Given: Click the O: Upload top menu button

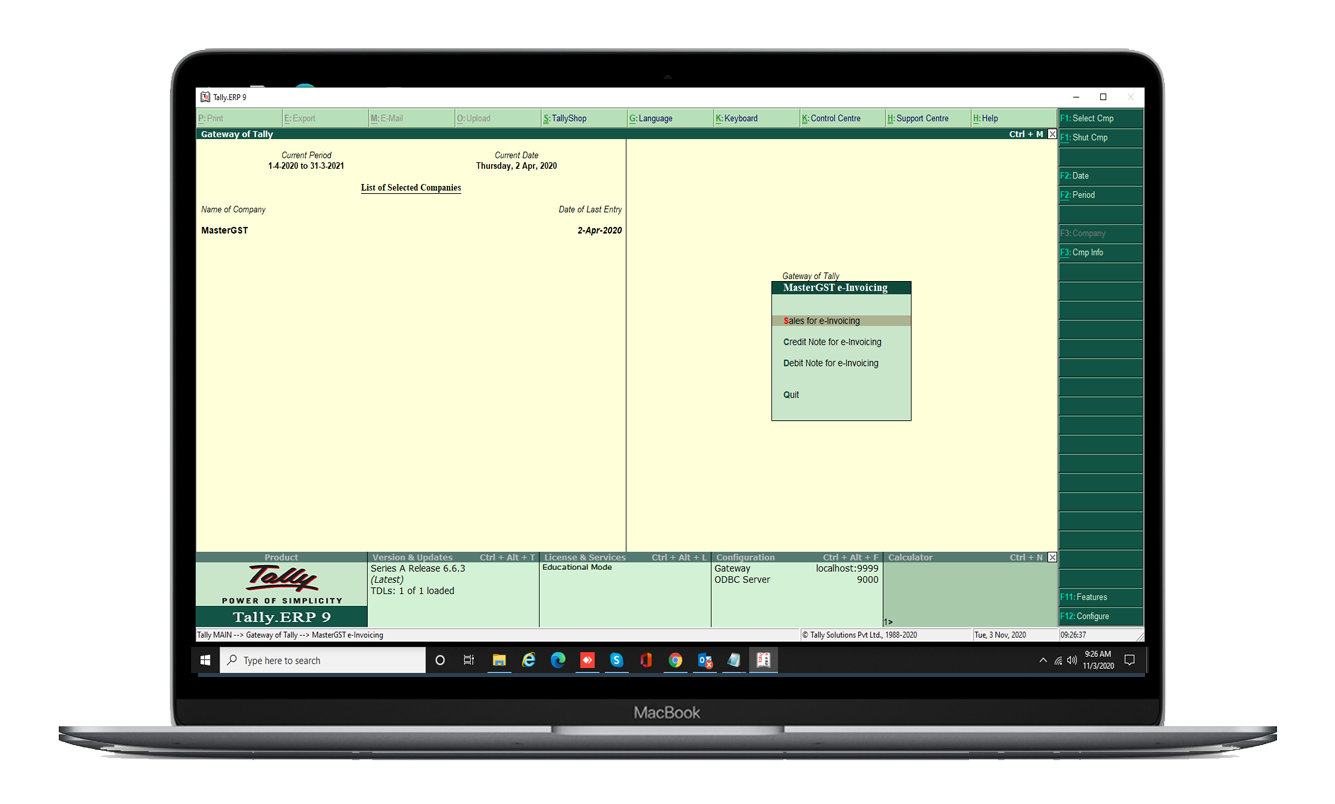Looking at the screenshot, I should pyautogui.click(x=497, y=118).
